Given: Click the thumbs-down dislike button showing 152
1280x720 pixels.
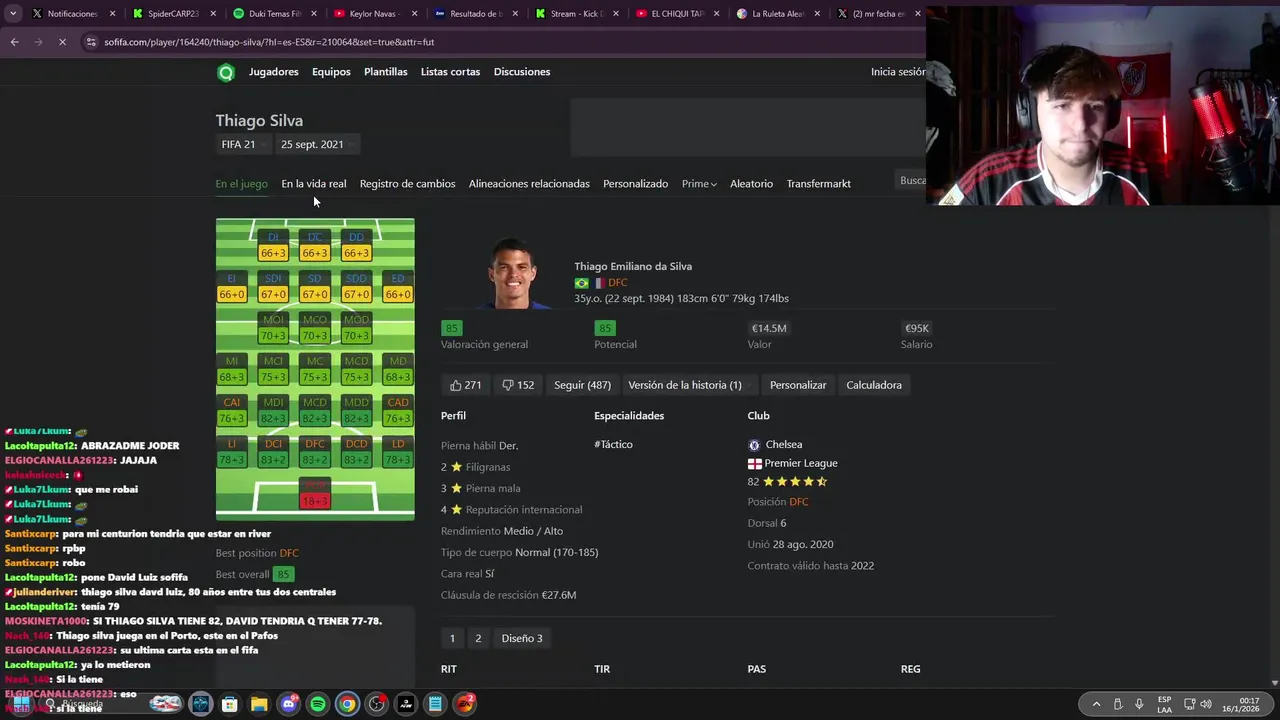Looking at the screenshot, I should pyautogui.click(x=518, y=385).
